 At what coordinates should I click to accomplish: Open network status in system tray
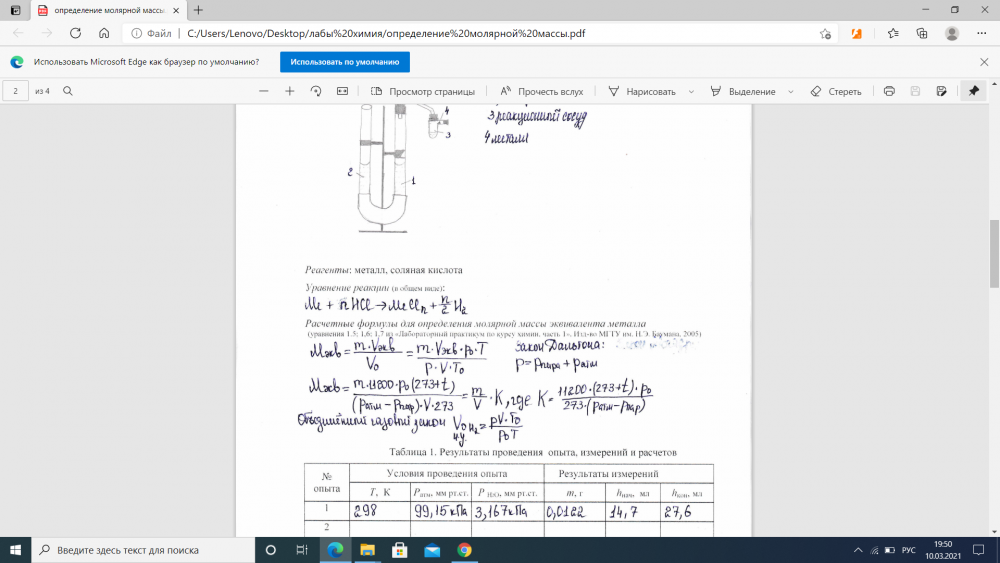874,550
